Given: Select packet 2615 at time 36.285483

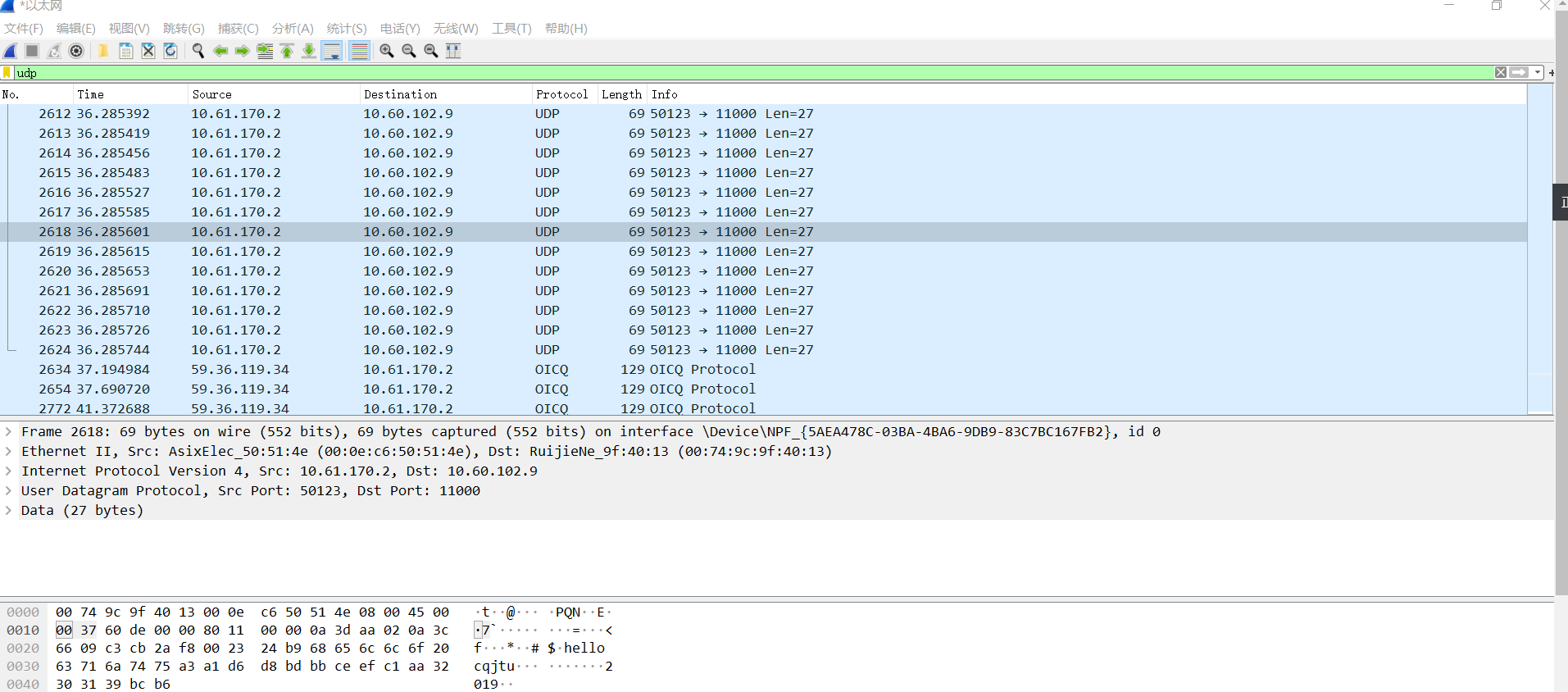Looking at the screenshot, I should (x=763, y=173).
